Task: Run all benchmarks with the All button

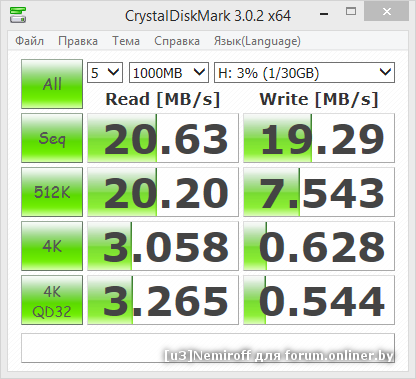Action: click(x=52, y=84)
